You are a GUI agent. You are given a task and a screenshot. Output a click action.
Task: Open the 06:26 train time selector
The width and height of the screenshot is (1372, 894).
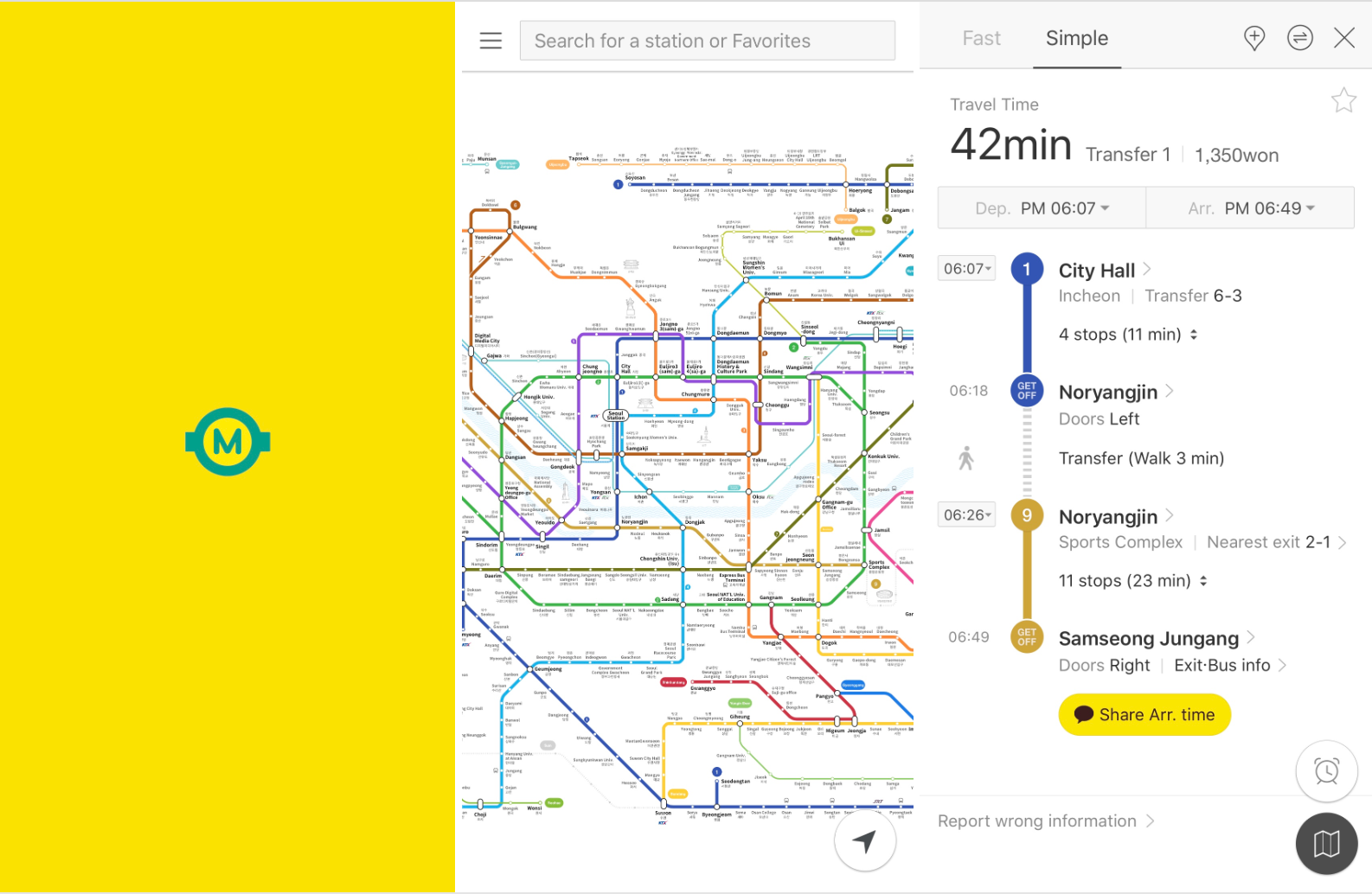pyautogui.click(x=967, y=515)
